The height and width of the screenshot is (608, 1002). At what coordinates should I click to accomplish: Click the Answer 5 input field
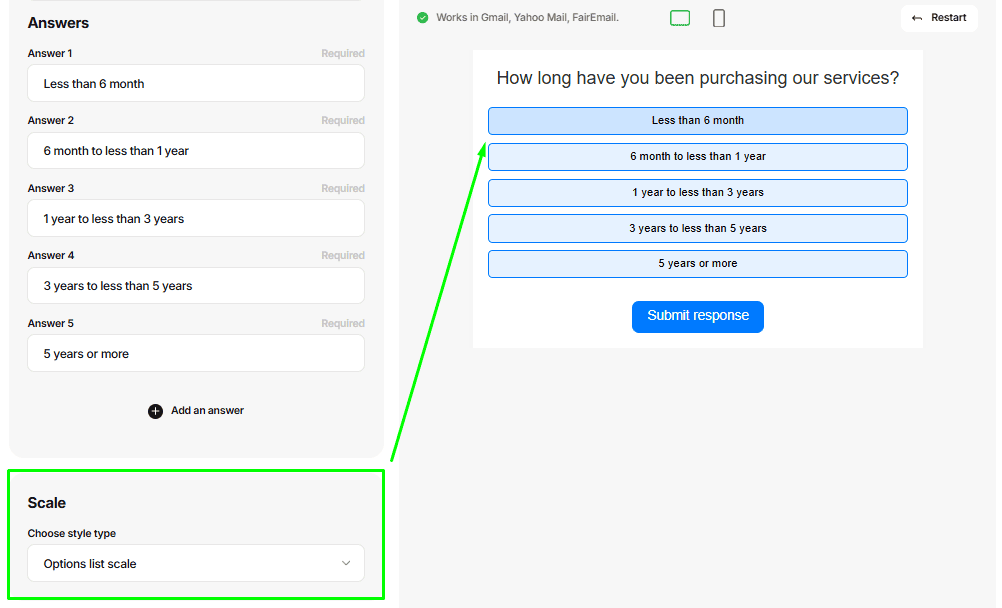click(196, 354)
